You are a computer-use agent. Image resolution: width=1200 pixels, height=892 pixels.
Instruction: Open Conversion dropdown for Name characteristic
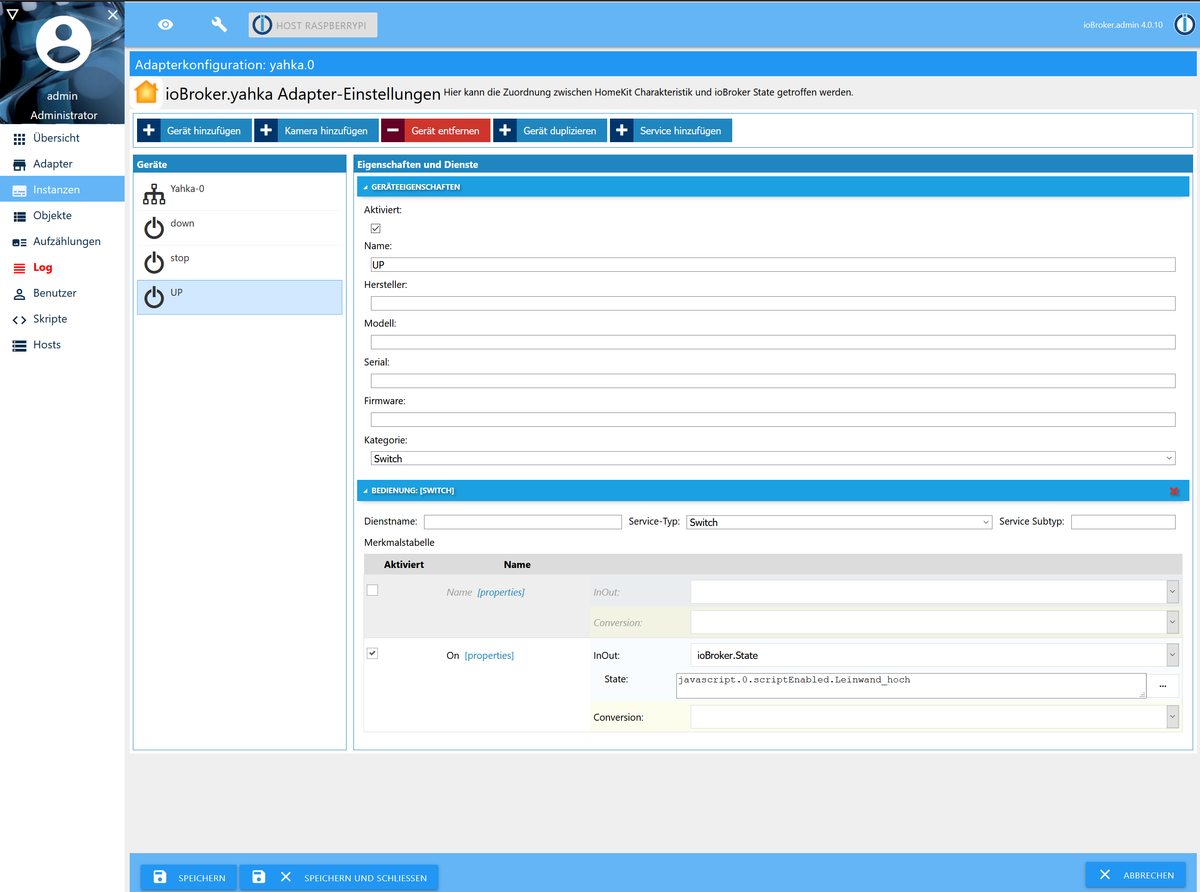(x=935, y=622)
